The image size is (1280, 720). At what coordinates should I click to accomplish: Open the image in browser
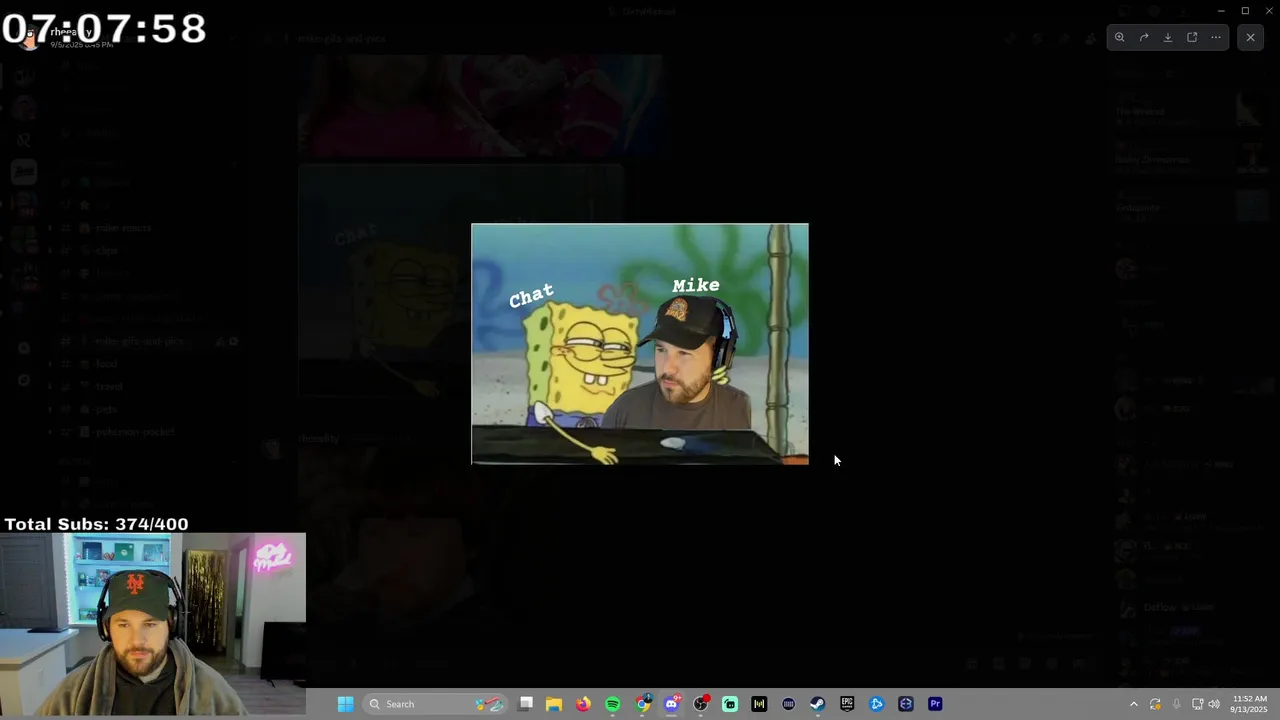pyautogui.click(x=1192, y=37)
